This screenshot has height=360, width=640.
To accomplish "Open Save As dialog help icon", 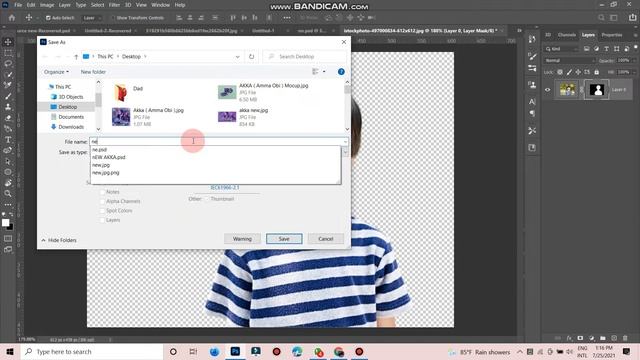I will pyautogui.click(x=341, y=72).
